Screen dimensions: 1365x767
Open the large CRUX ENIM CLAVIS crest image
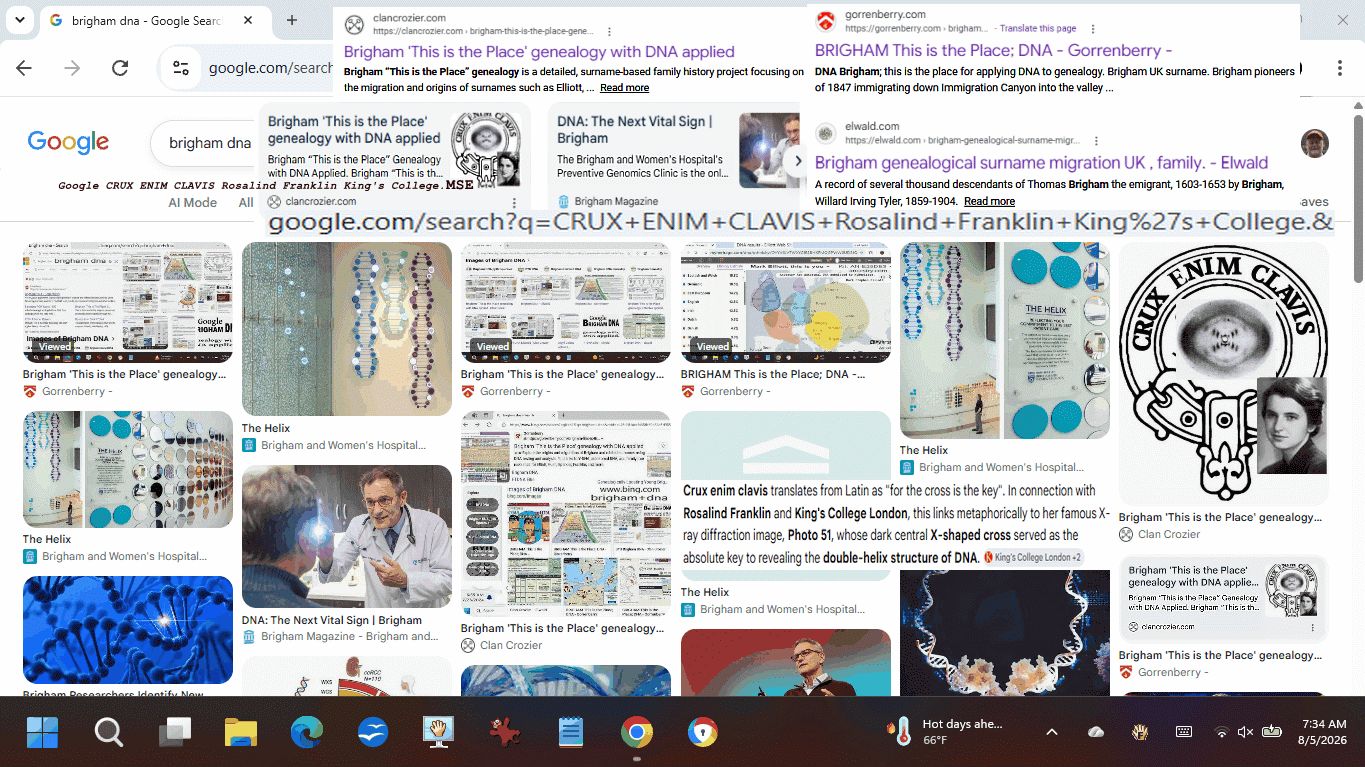click(1223, 374)
